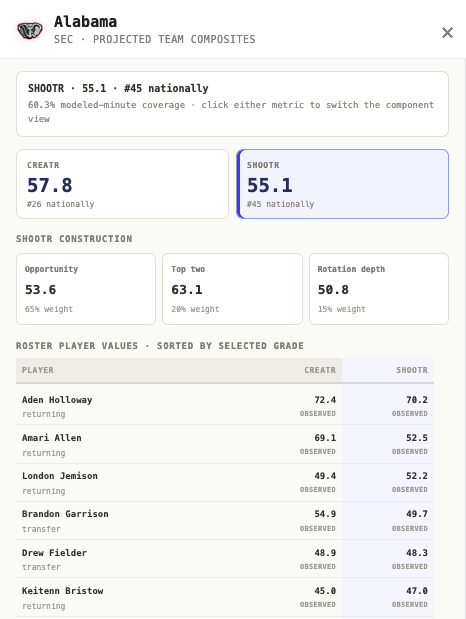Close the Alabama team composites panel

point(447,32)
